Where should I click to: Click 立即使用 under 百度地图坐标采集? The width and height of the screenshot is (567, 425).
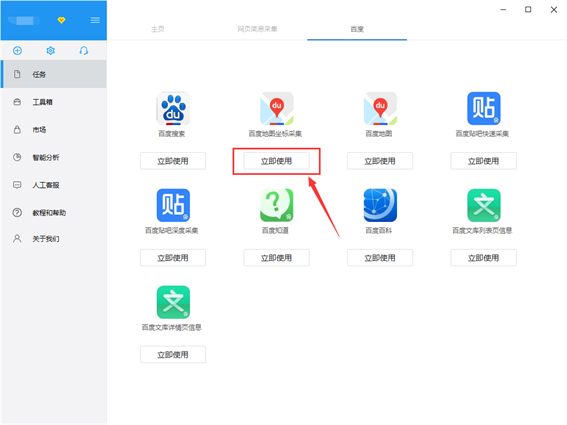click(277, 161)
